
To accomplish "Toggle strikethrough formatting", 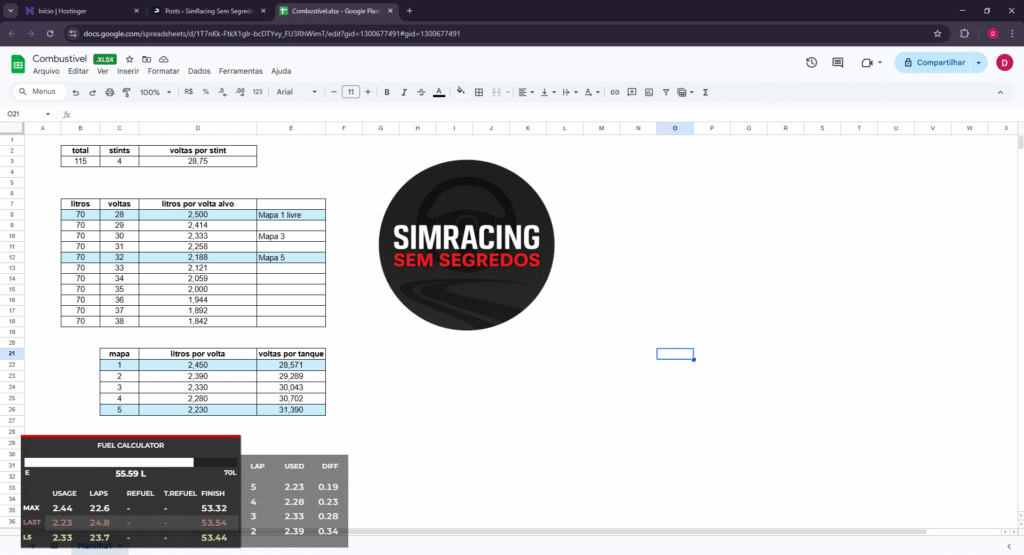I will pos(421,92).
